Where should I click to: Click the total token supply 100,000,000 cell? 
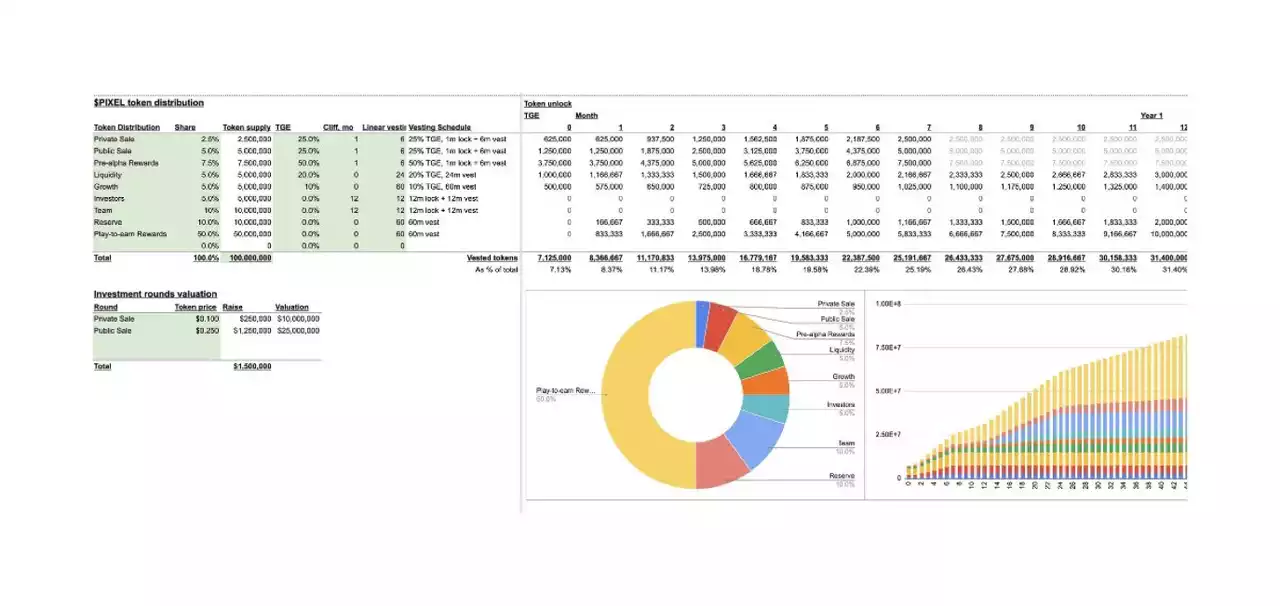(249, 258)
